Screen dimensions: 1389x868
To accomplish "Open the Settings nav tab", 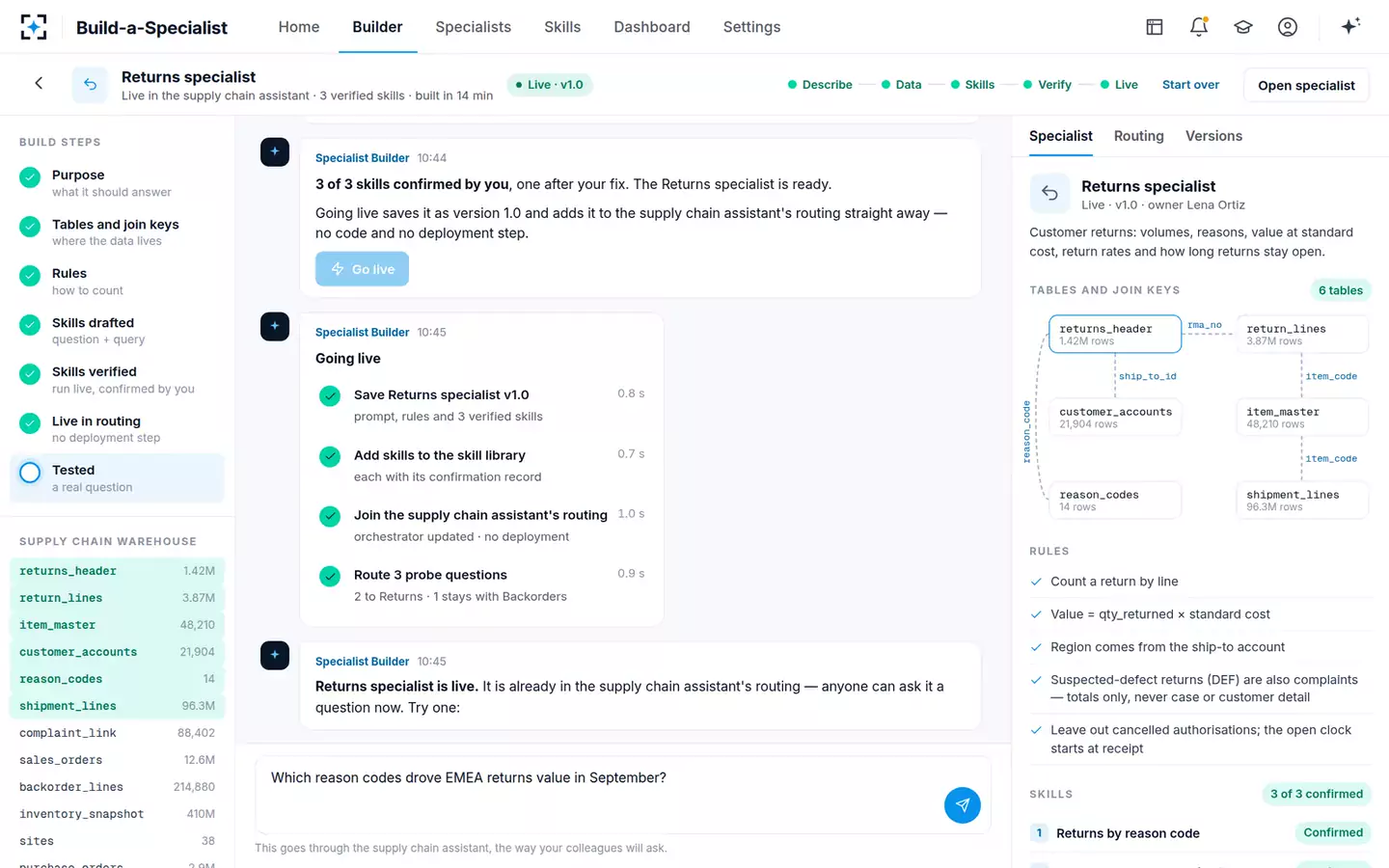I will (752, 27).
